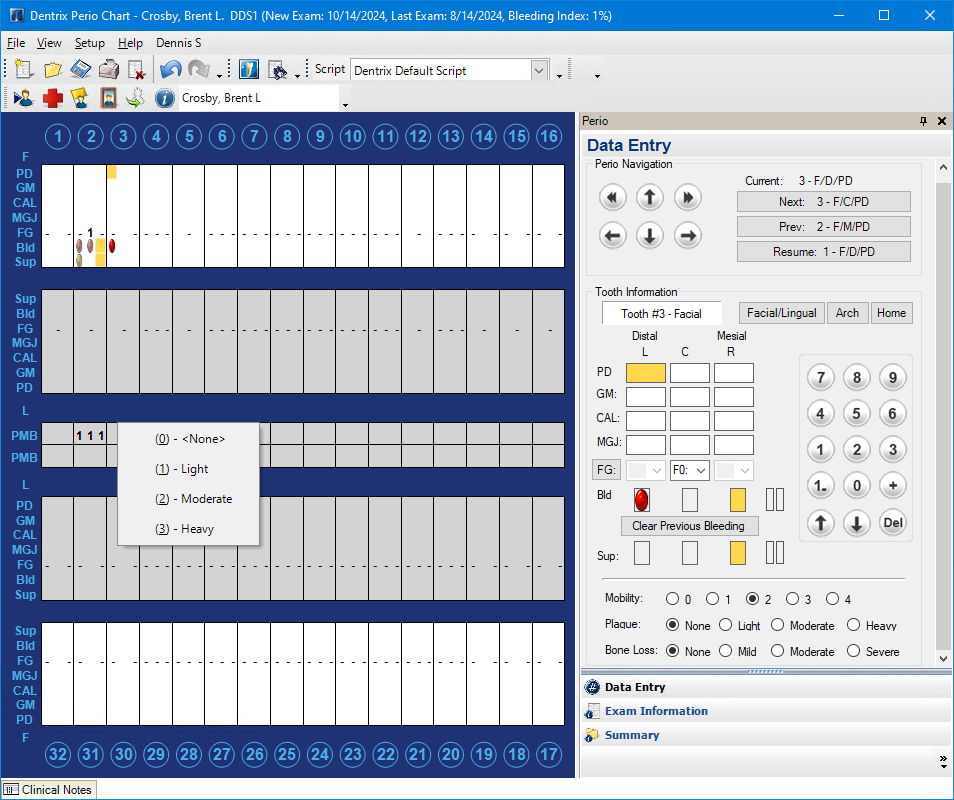Click the red cross icon in the toolbar

[x=52, y=98]
